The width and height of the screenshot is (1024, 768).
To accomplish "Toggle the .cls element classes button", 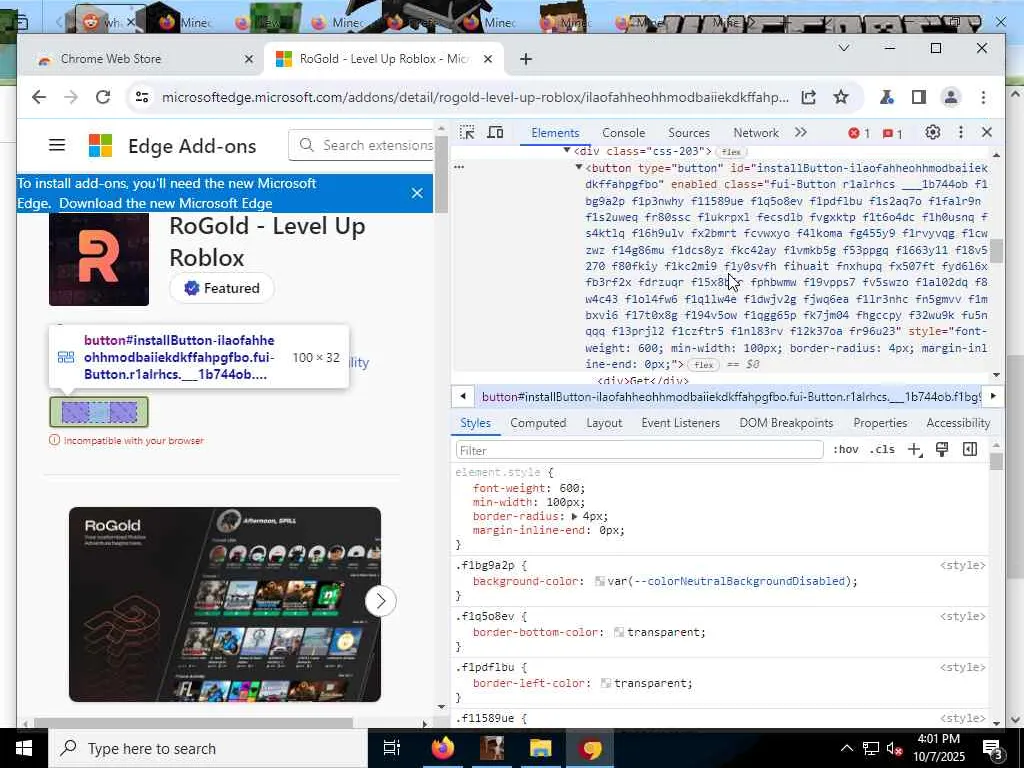I will 882,449.
